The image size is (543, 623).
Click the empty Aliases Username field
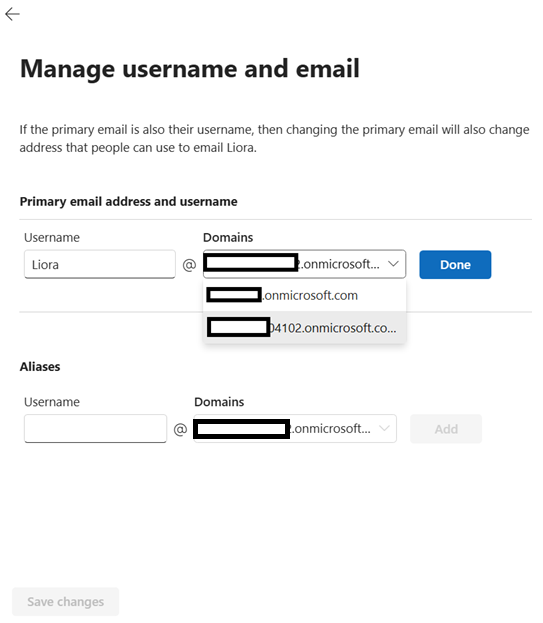(x=95, y=428)
